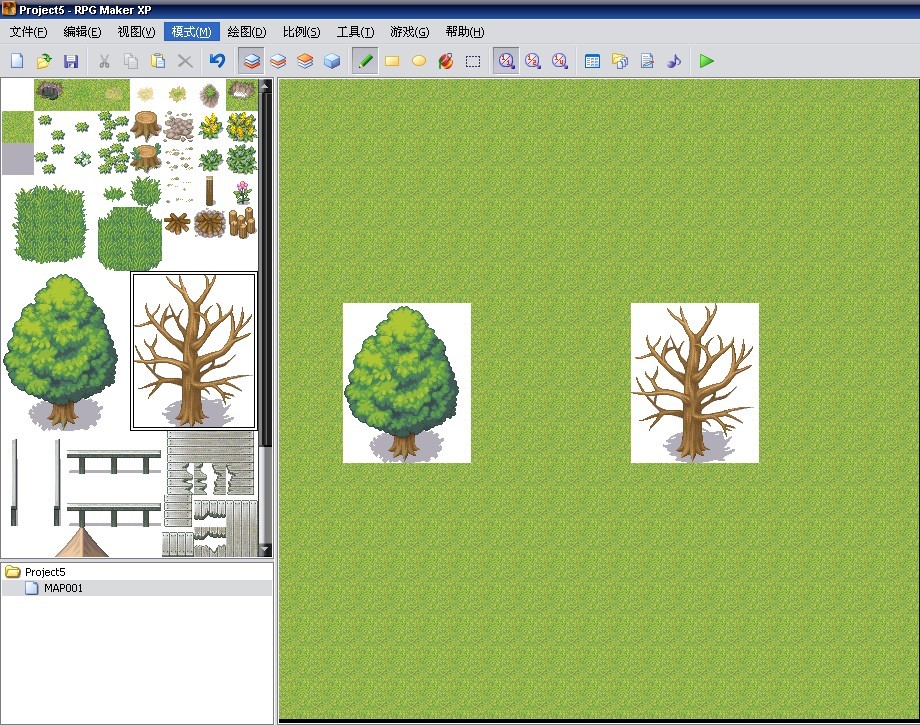Image resolution: width=920 pixels, height=725 pixels.
Task: Open the Database icon
Action: pyautogui.click(x=593, y=61)
